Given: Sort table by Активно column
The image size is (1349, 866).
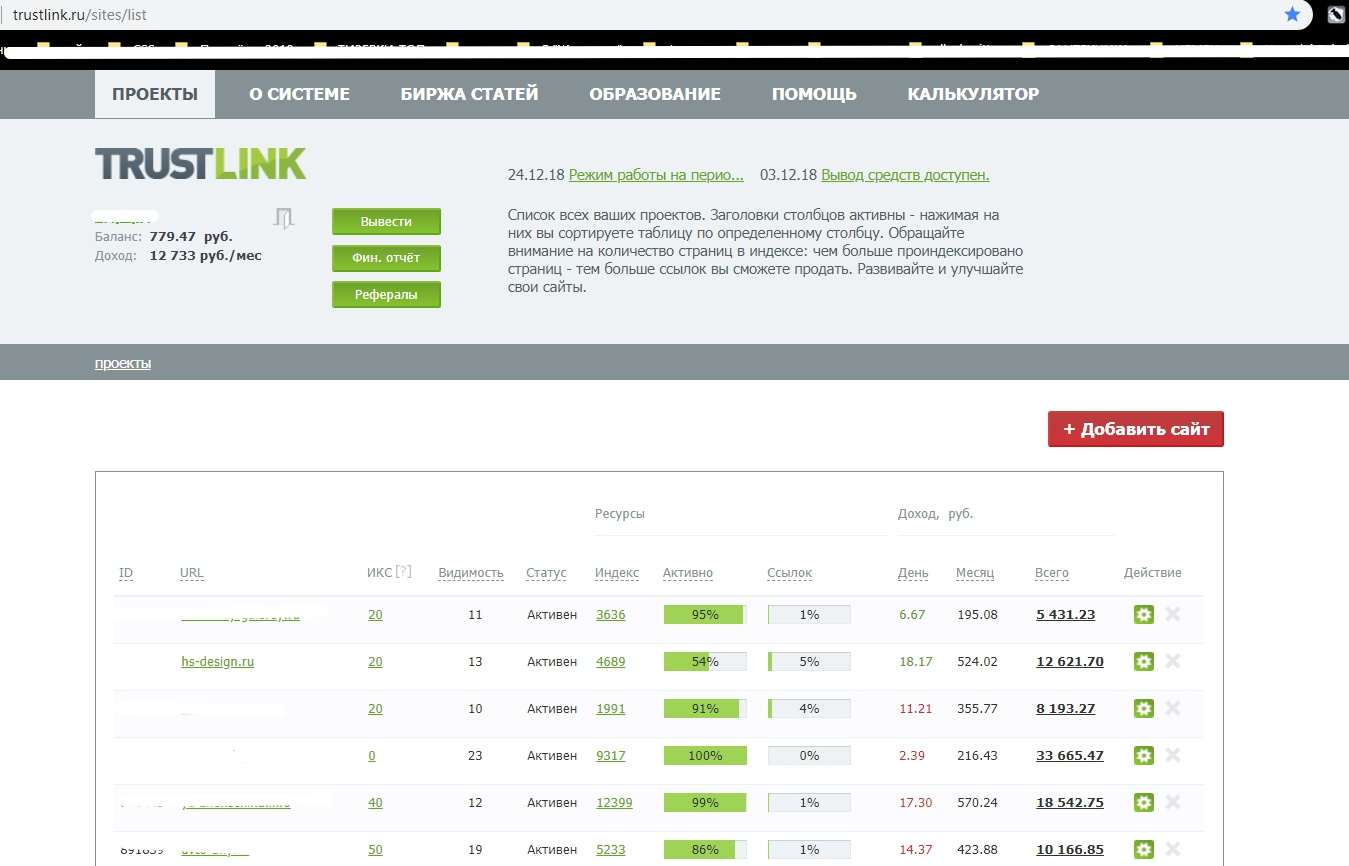Looking at the screenshot, I should point(688,573).
